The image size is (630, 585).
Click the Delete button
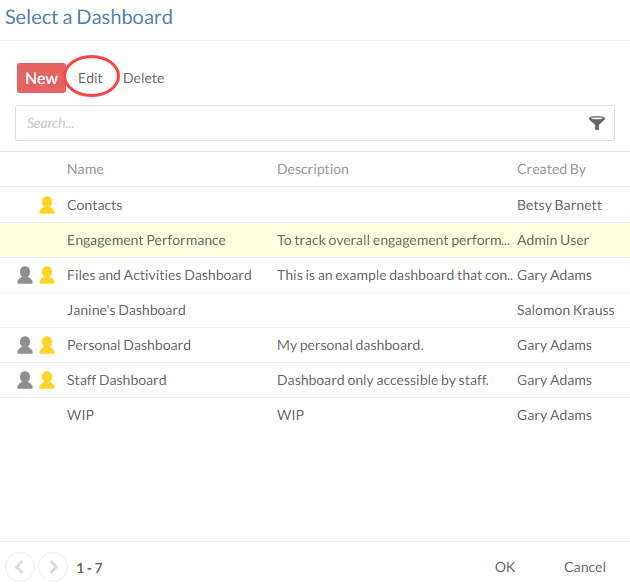[144, 78]
